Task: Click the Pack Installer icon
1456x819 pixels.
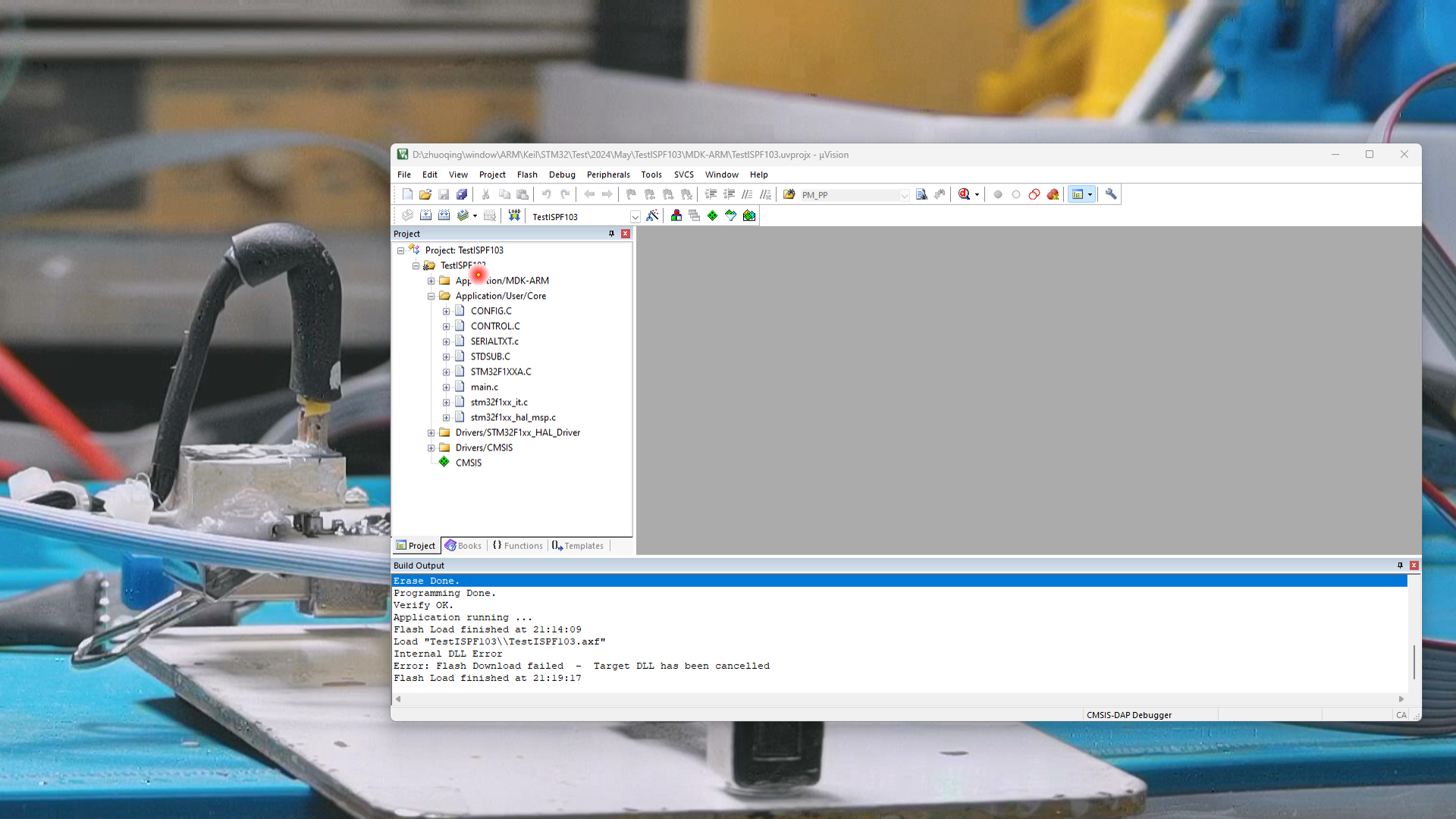Action: (x=749, y=216)
